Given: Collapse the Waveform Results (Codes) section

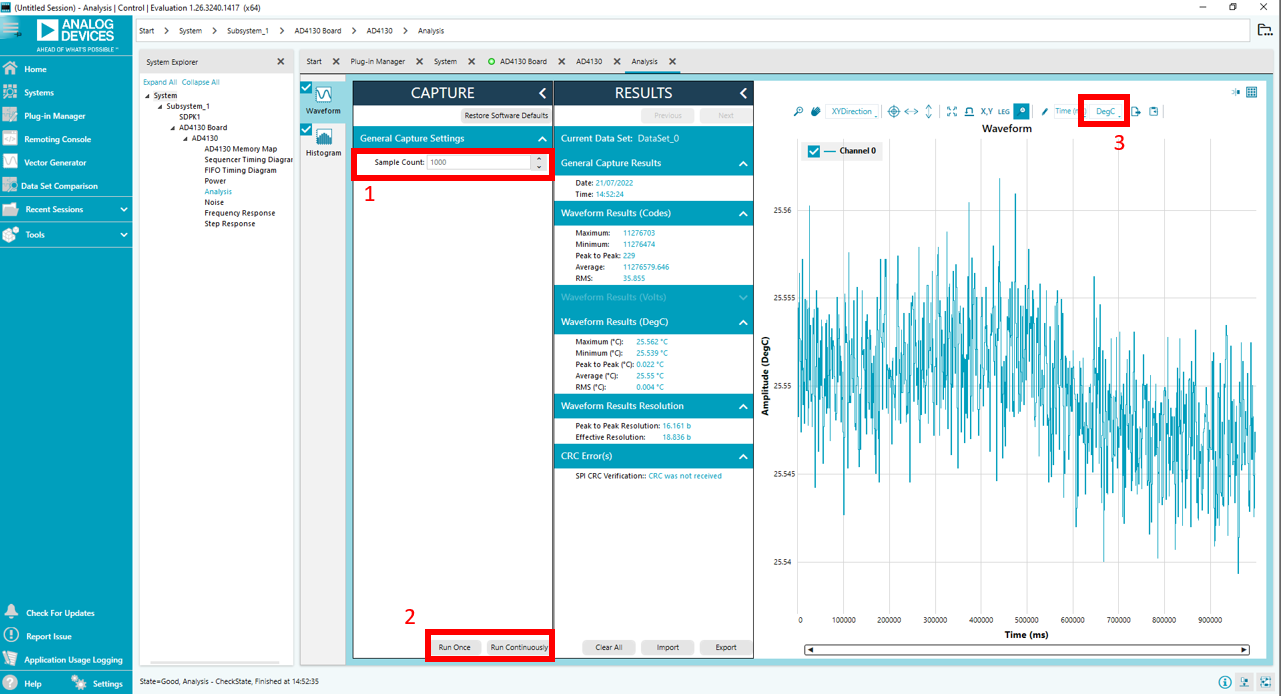Looking at the screenshot, I should coord(743,213).
